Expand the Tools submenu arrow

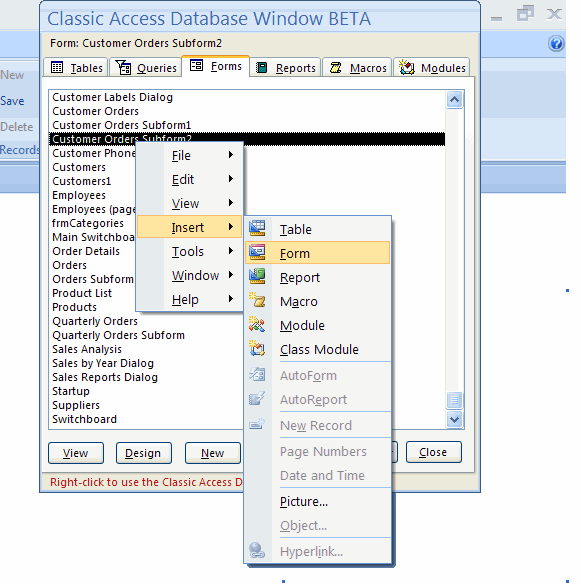click(231, 251)
